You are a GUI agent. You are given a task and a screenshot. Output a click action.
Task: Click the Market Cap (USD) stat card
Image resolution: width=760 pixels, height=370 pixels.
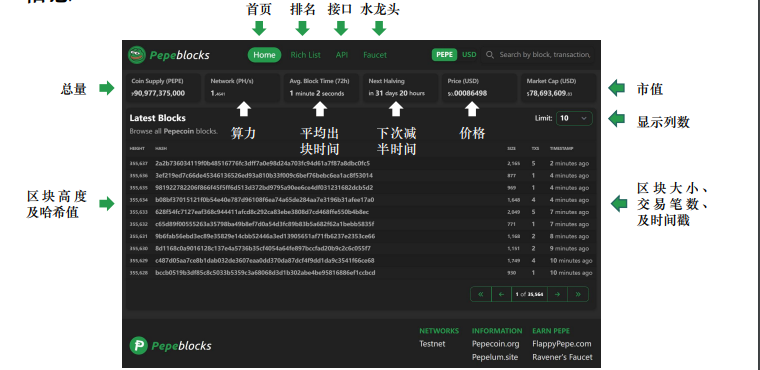558,88
